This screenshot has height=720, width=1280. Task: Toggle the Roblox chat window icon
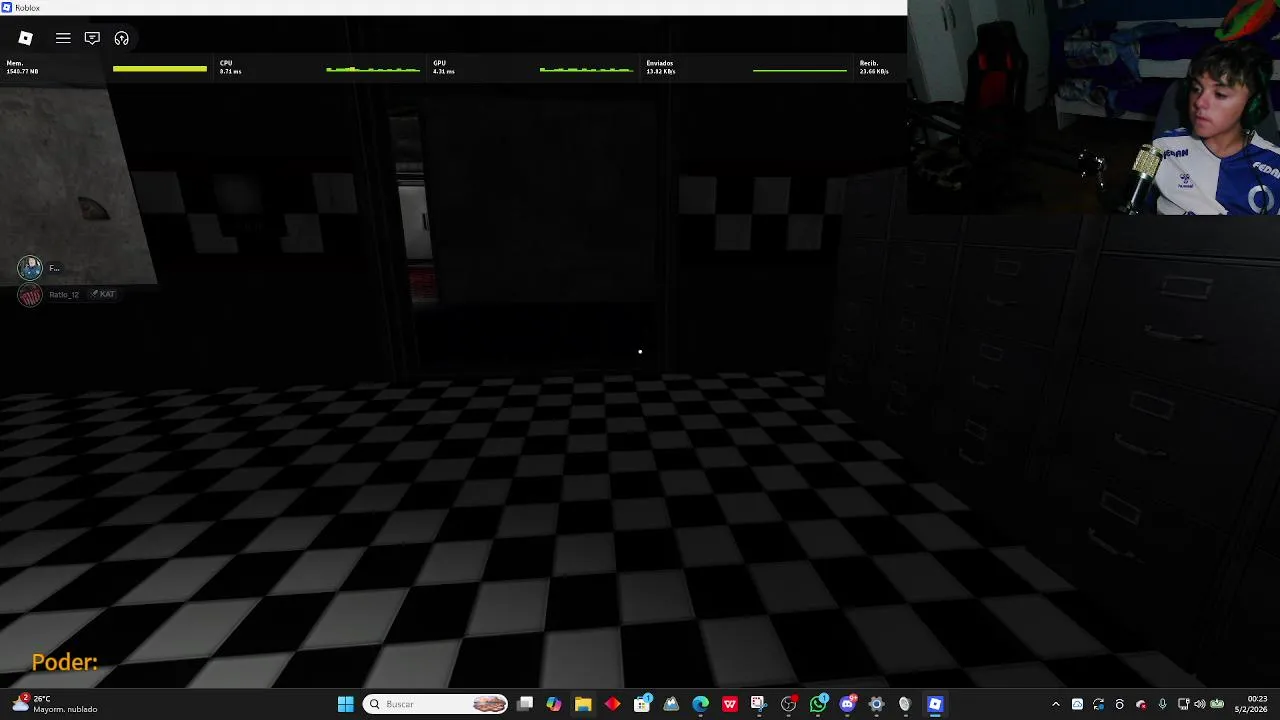(x=92, y=38)
